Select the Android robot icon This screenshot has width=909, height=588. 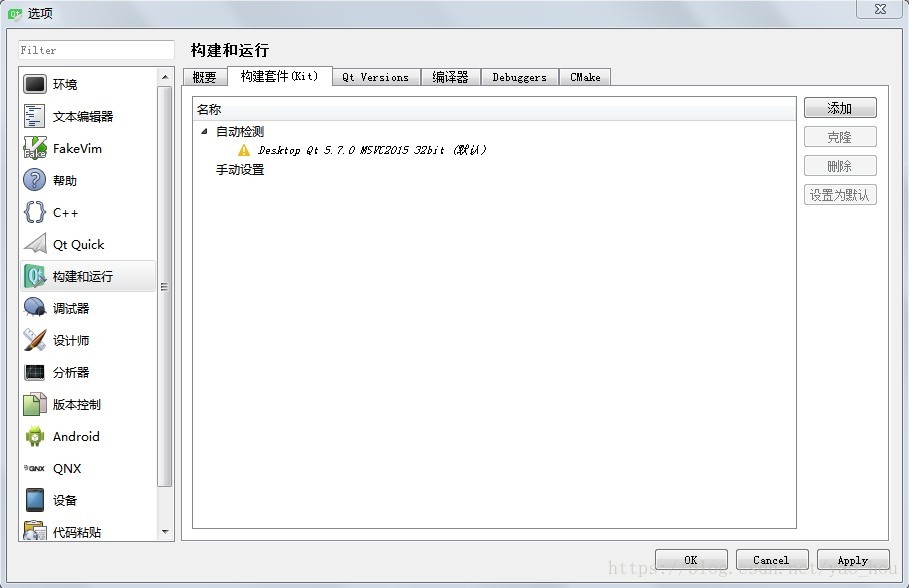[35, 436]
